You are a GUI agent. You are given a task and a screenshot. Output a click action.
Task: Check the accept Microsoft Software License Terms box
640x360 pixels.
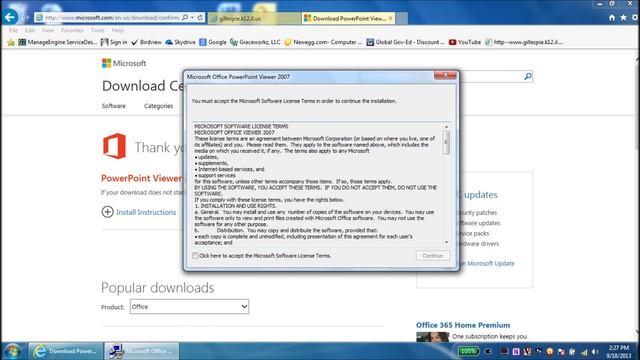[x=195, y=256]
